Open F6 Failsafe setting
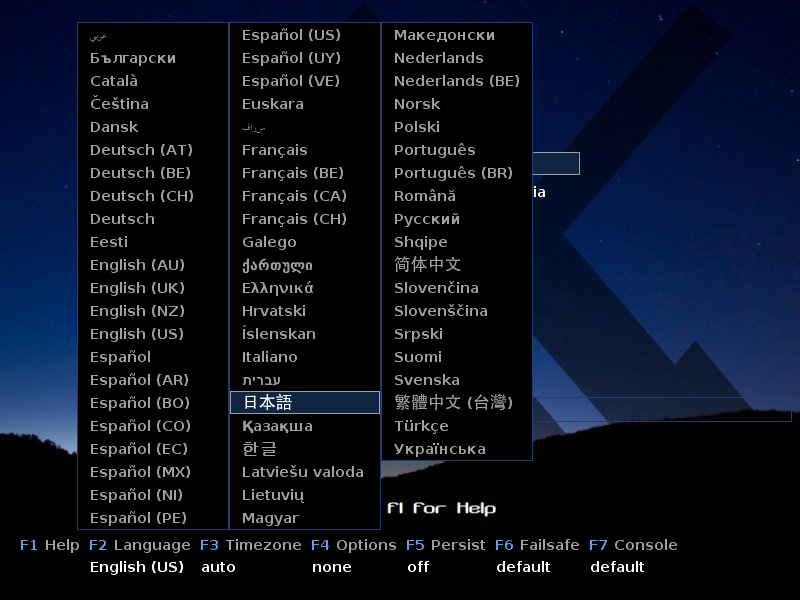Screen dimensions: 800x600 pyautogui.click(x=537, y=545)
